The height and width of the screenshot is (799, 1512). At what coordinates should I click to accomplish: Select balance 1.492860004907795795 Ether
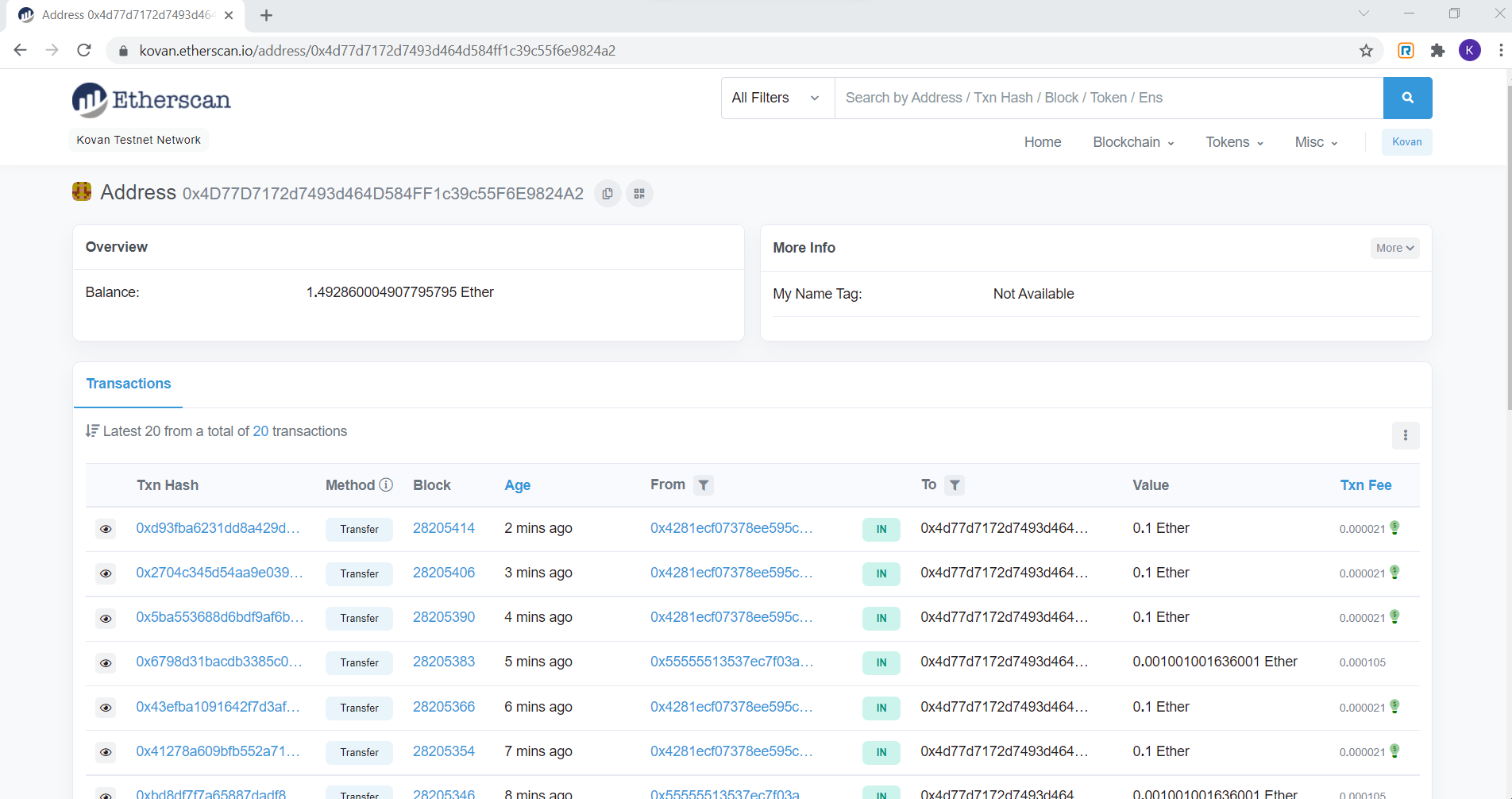[399, 292]
